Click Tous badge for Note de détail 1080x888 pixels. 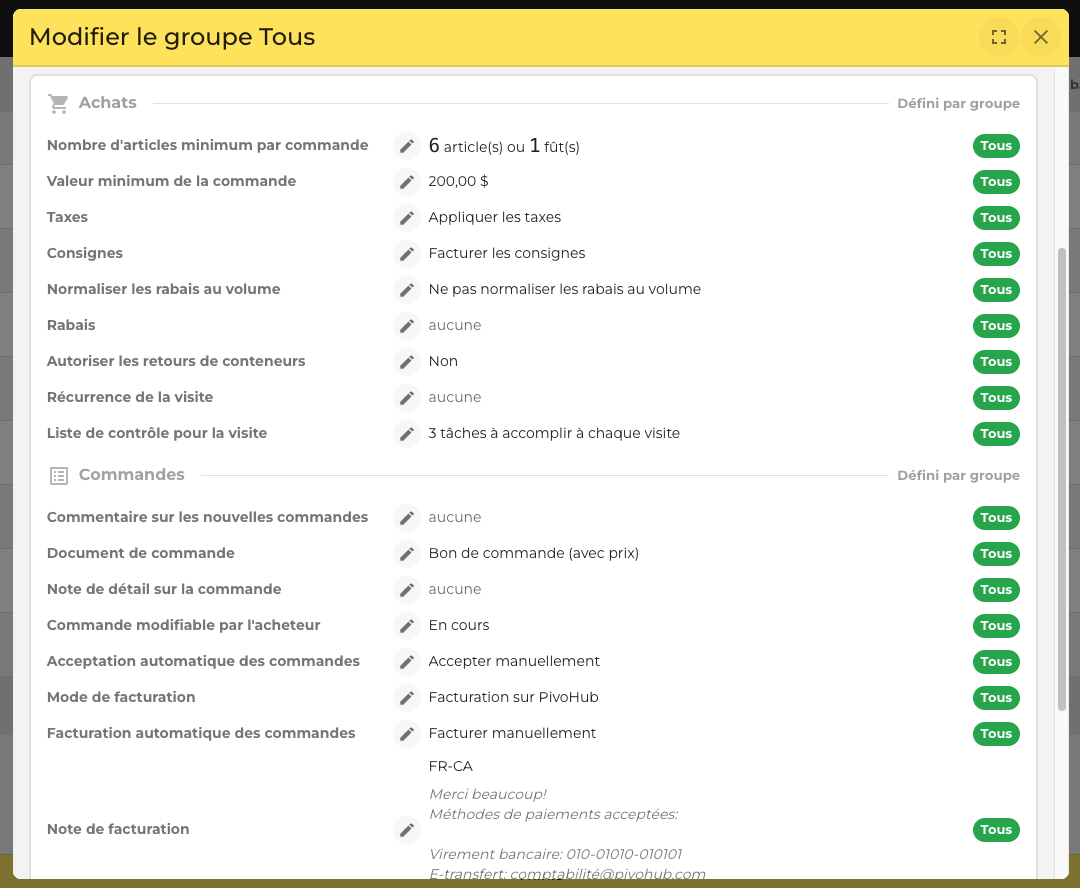996,590
